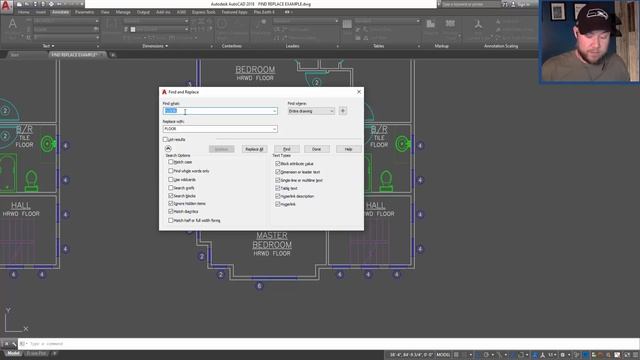Uncheck the last Hyperlink text type checkbox
The image size is (640, 360).
[278, 204]
